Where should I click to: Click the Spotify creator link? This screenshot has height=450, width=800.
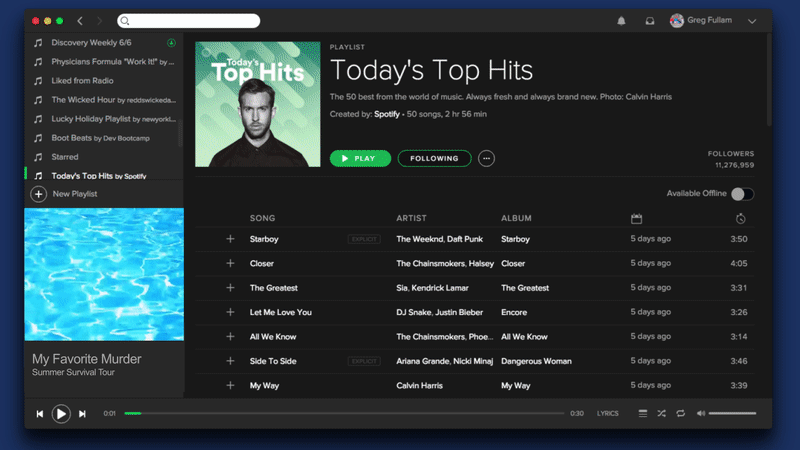(387, 114)
